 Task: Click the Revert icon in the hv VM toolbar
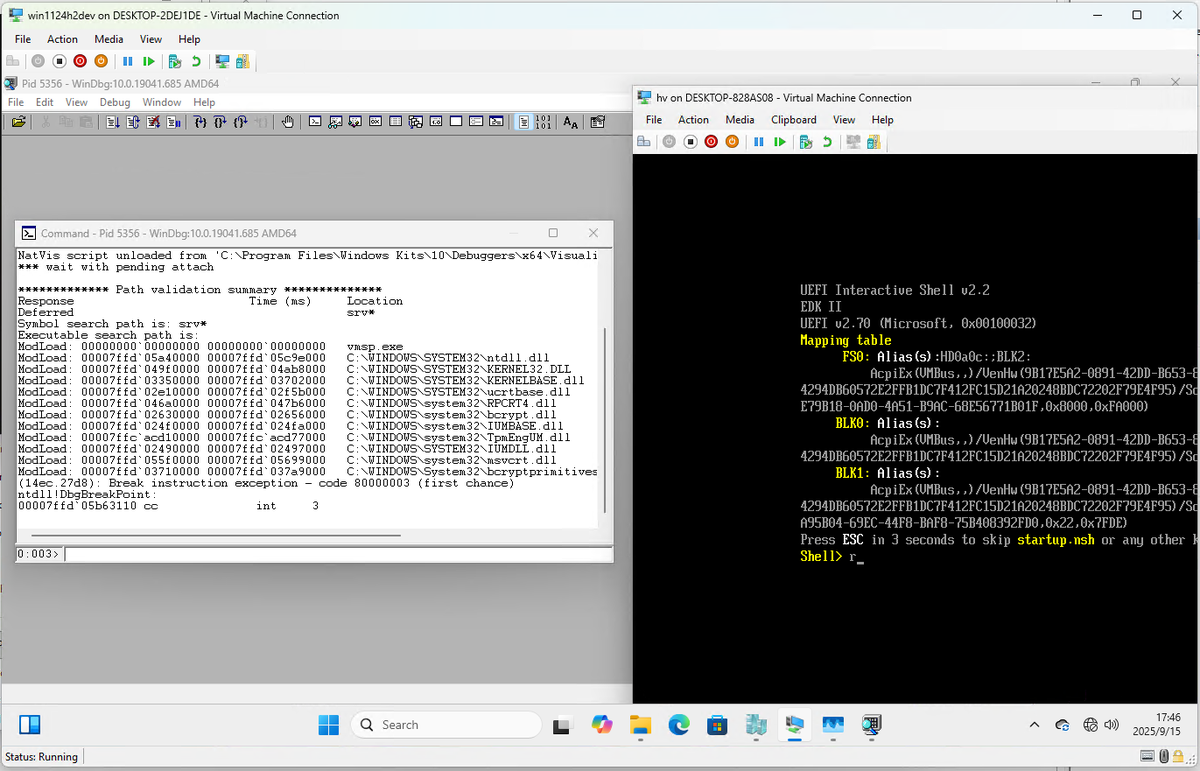[x=827, y=141]
